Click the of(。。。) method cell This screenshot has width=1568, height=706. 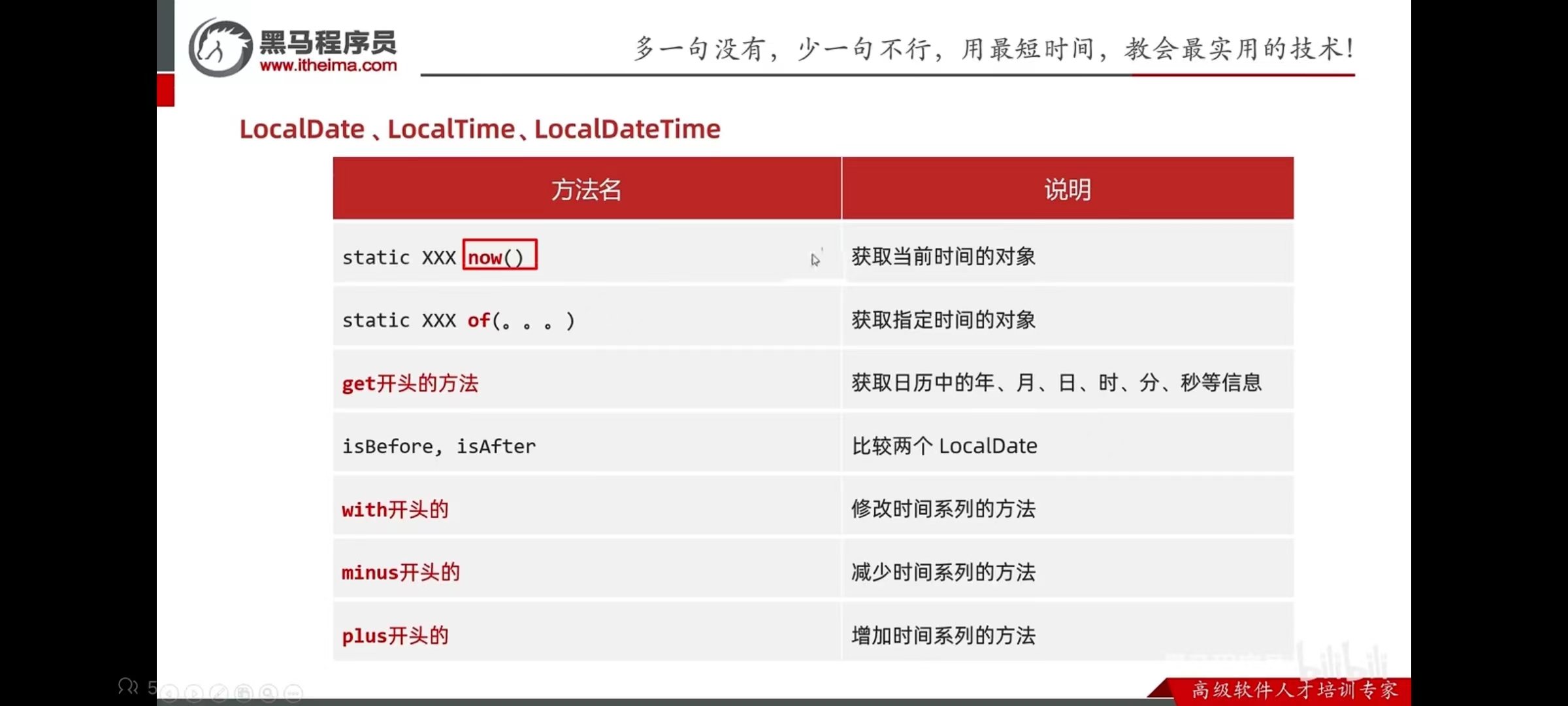click(520, 320)
